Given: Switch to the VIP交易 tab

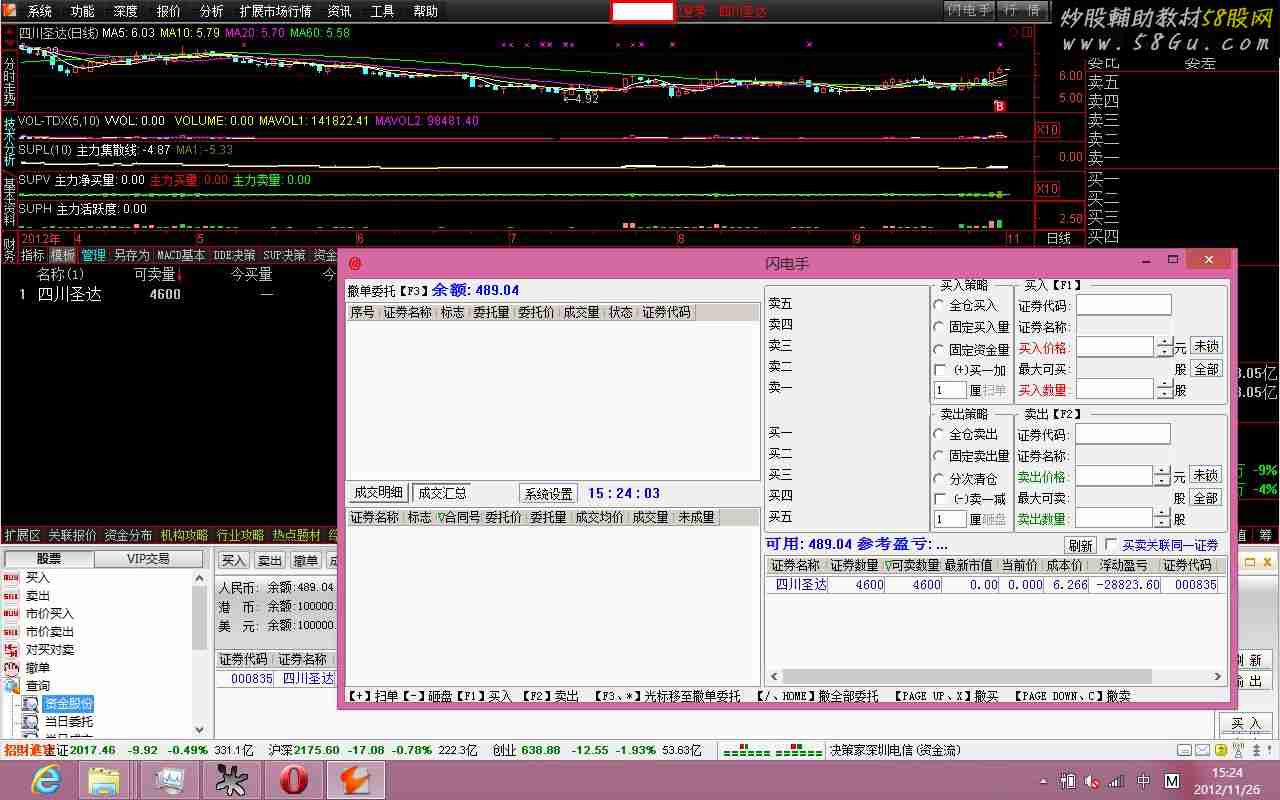Looking at the screenshot, I should tap(148, 559).
